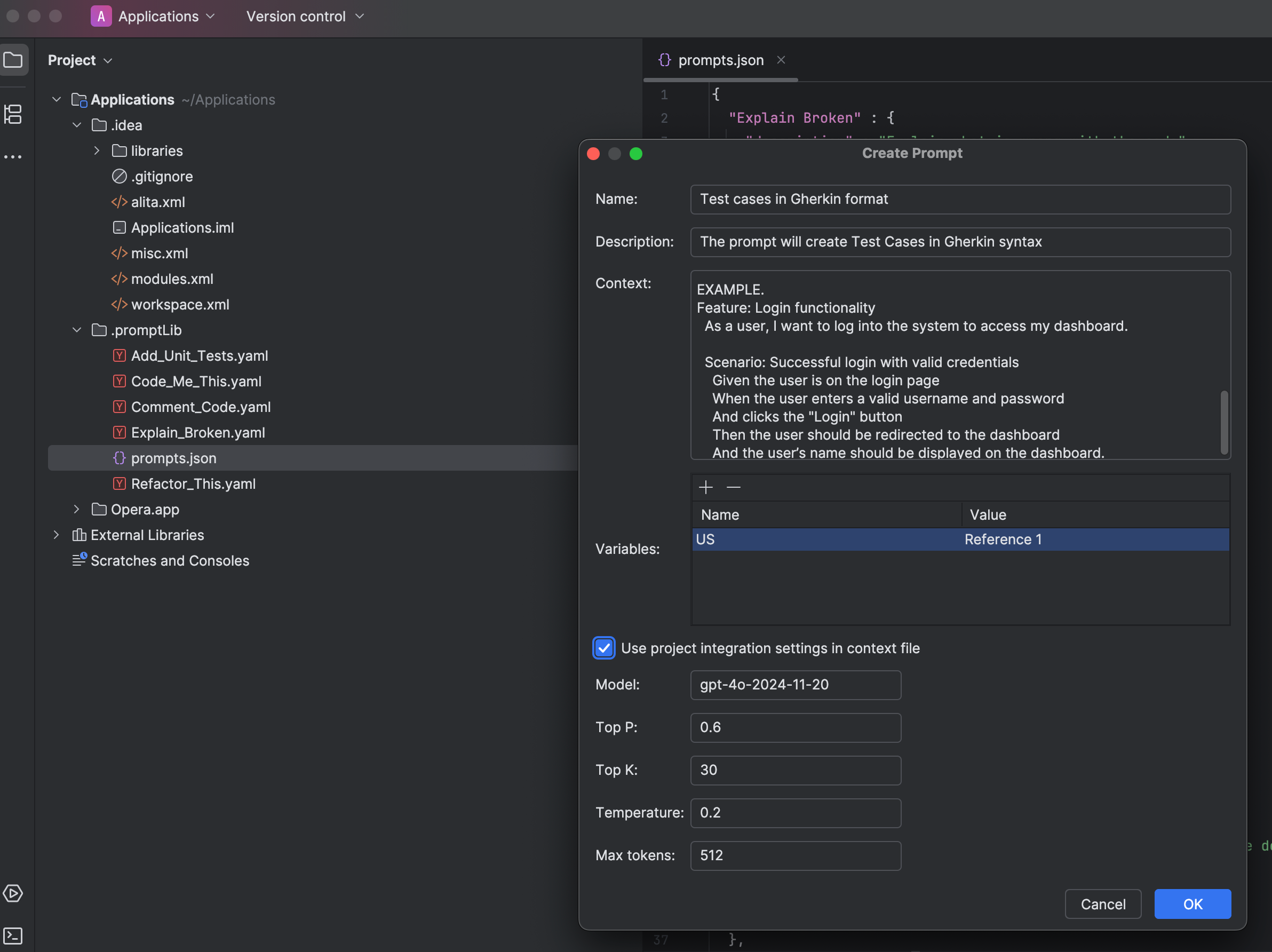Click Comment_Code.yaml YAML icon
The height and width of the screenshot is (952, 1272).
[x=119, y=407]
